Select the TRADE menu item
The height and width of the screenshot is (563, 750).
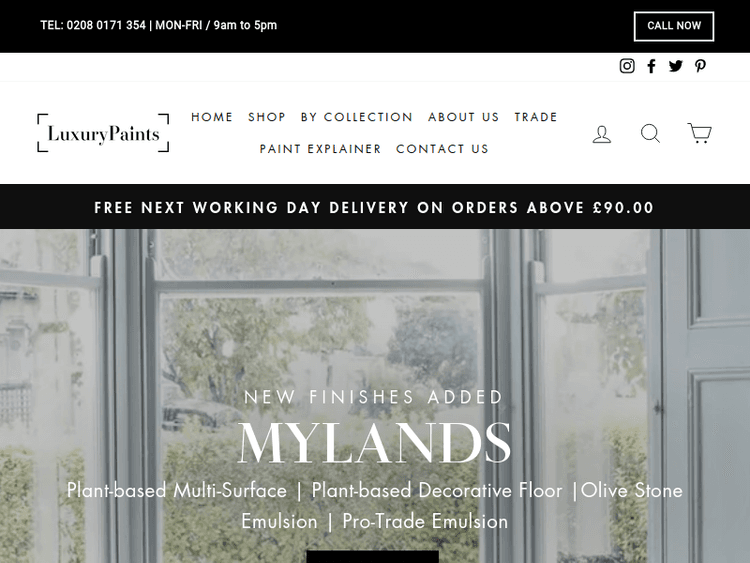[536, 117]
